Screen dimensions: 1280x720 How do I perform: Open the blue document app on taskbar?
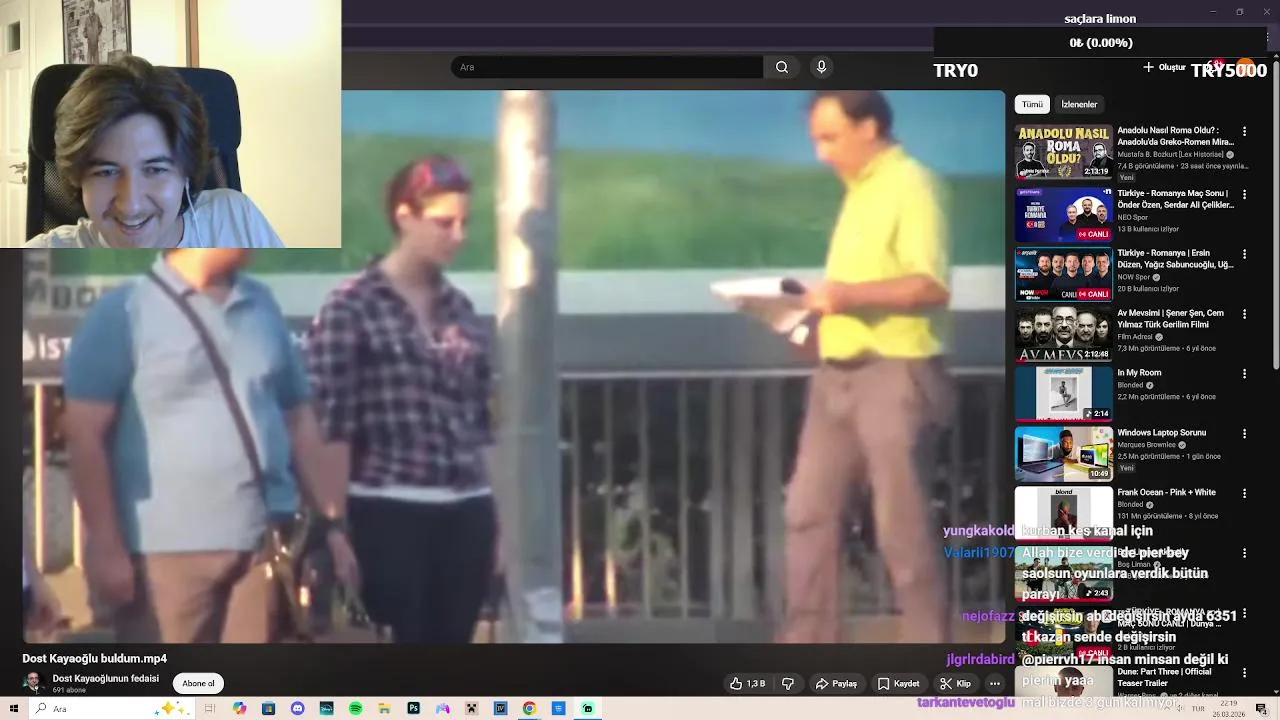(x=558, y=709)
